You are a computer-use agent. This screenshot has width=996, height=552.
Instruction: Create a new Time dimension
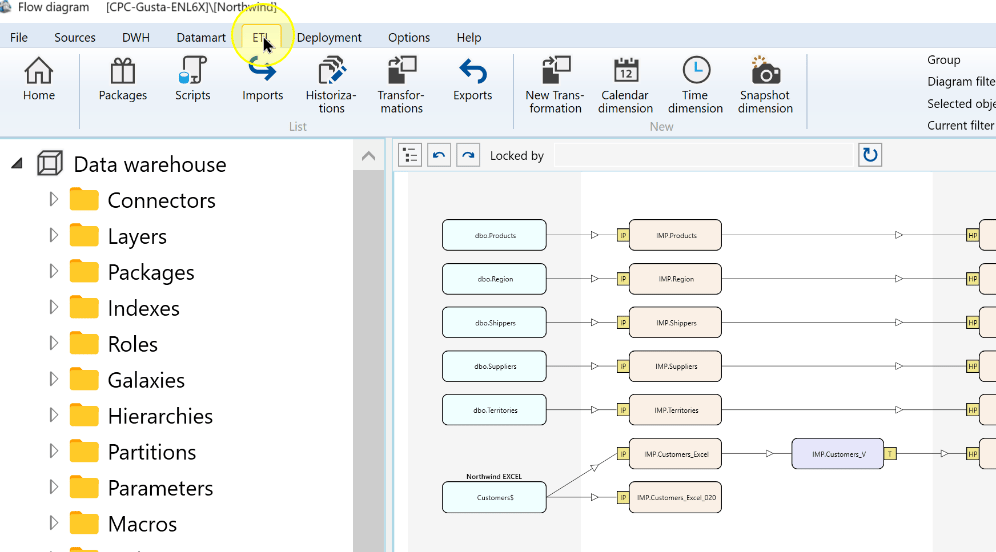tap(696, 86)
